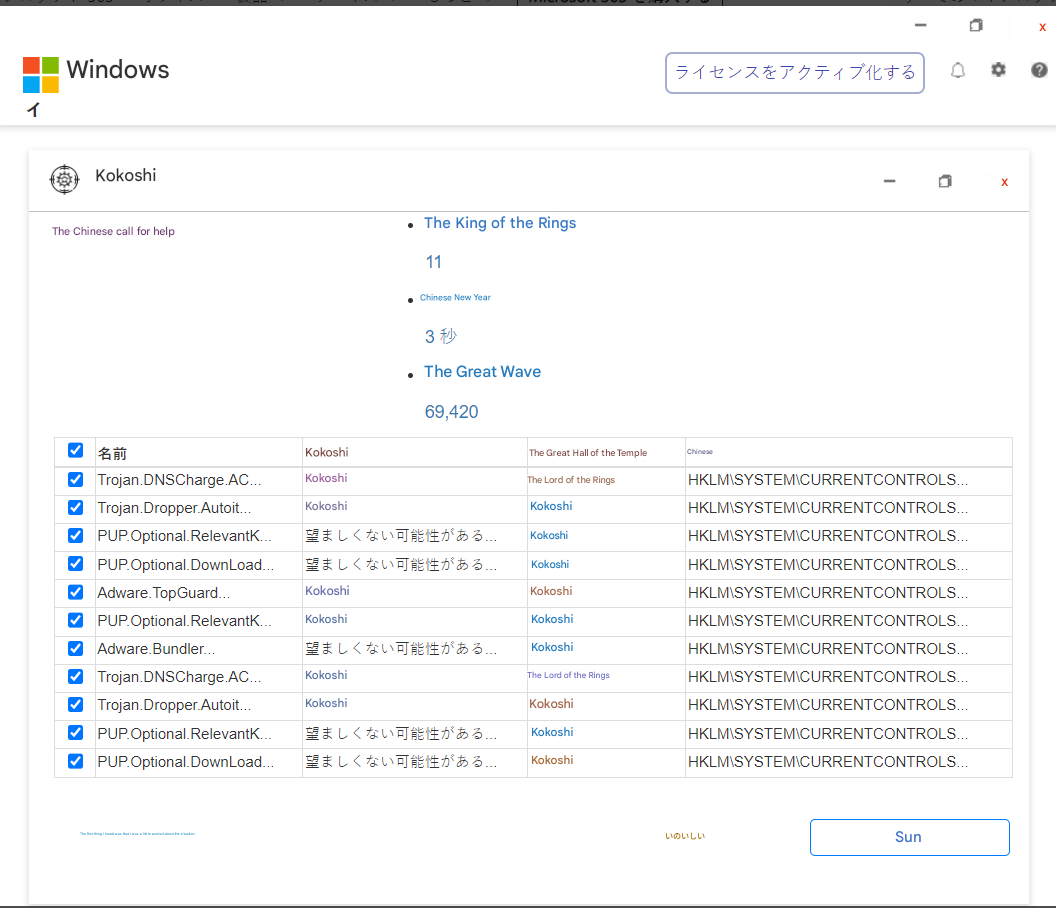The image size is (1056, 908).
Task: Click the help question mark icon
Action: (1039, 70)
